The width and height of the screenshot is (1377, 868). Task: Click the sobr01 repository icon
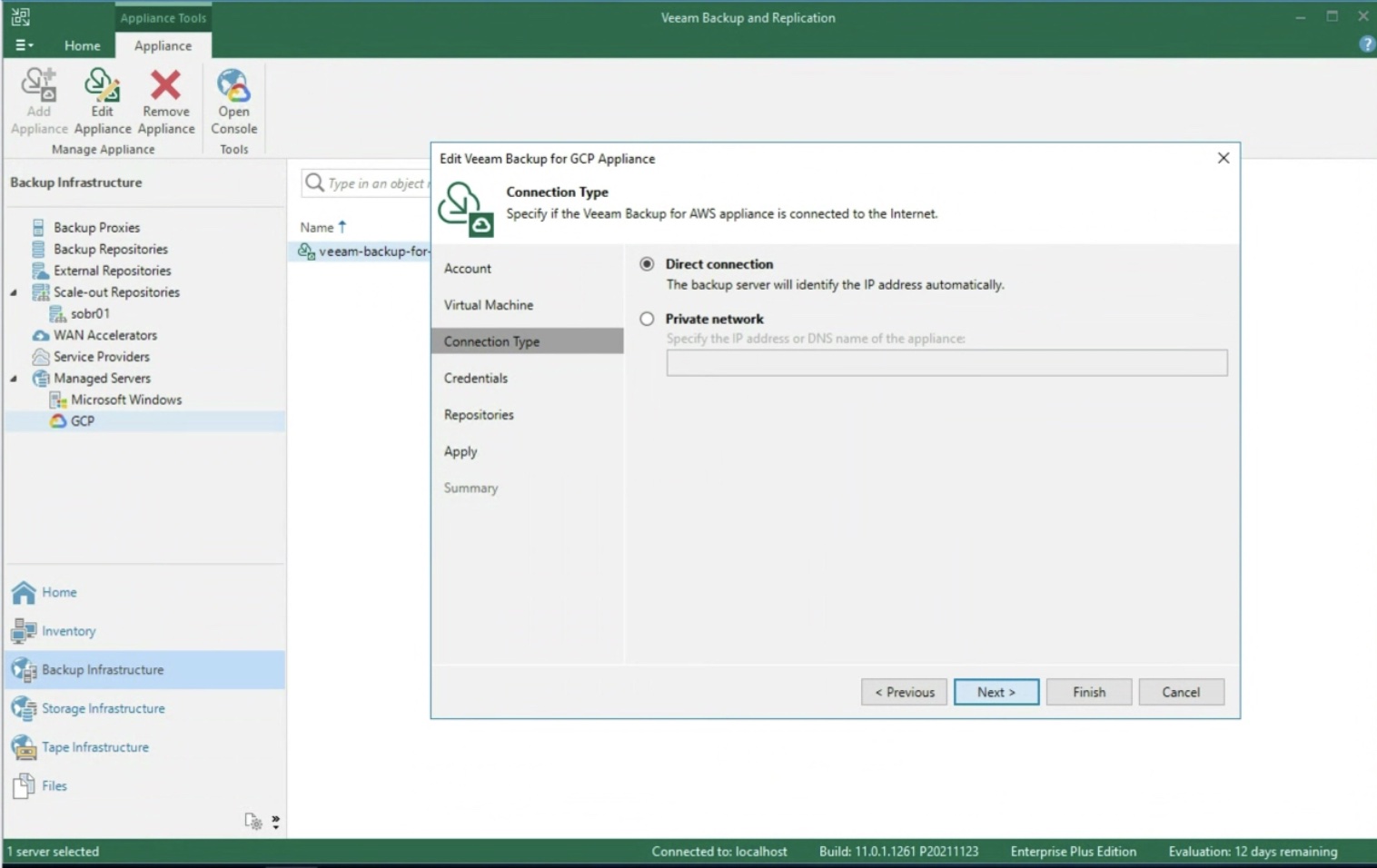click(57, 314)
